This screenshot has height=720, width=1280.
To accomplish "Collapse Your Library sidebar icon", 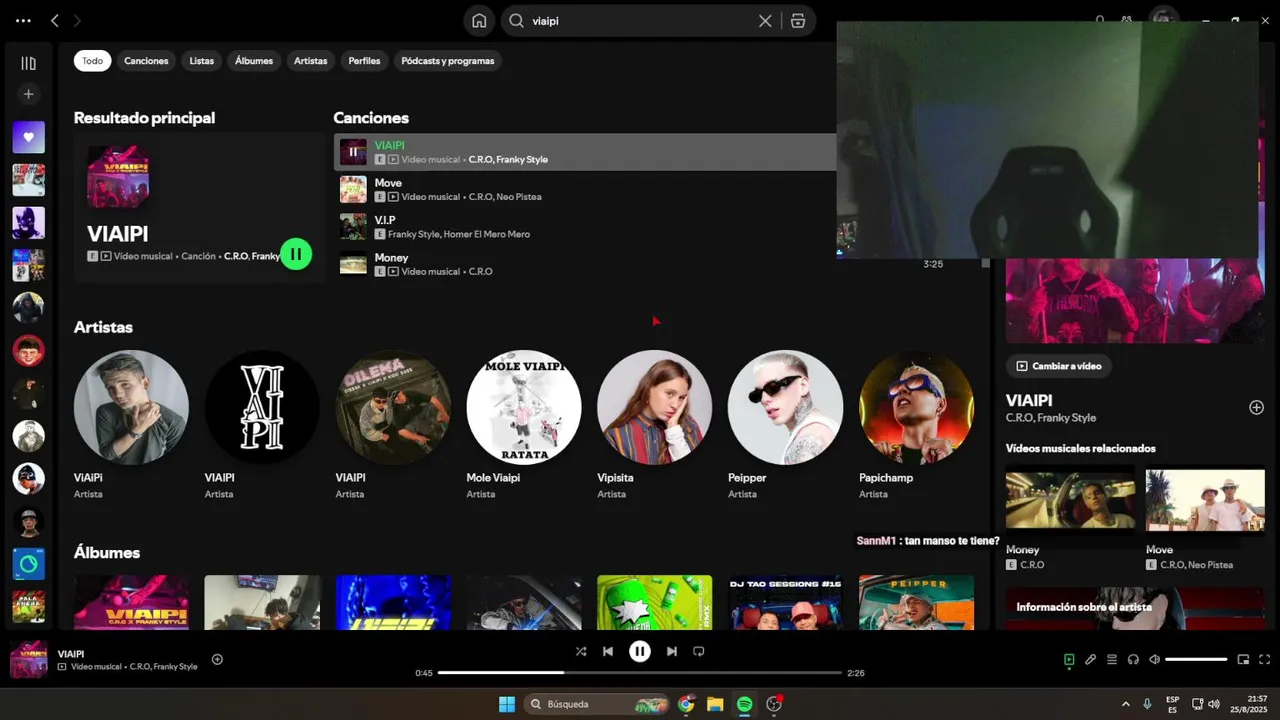I will point(28,63).
